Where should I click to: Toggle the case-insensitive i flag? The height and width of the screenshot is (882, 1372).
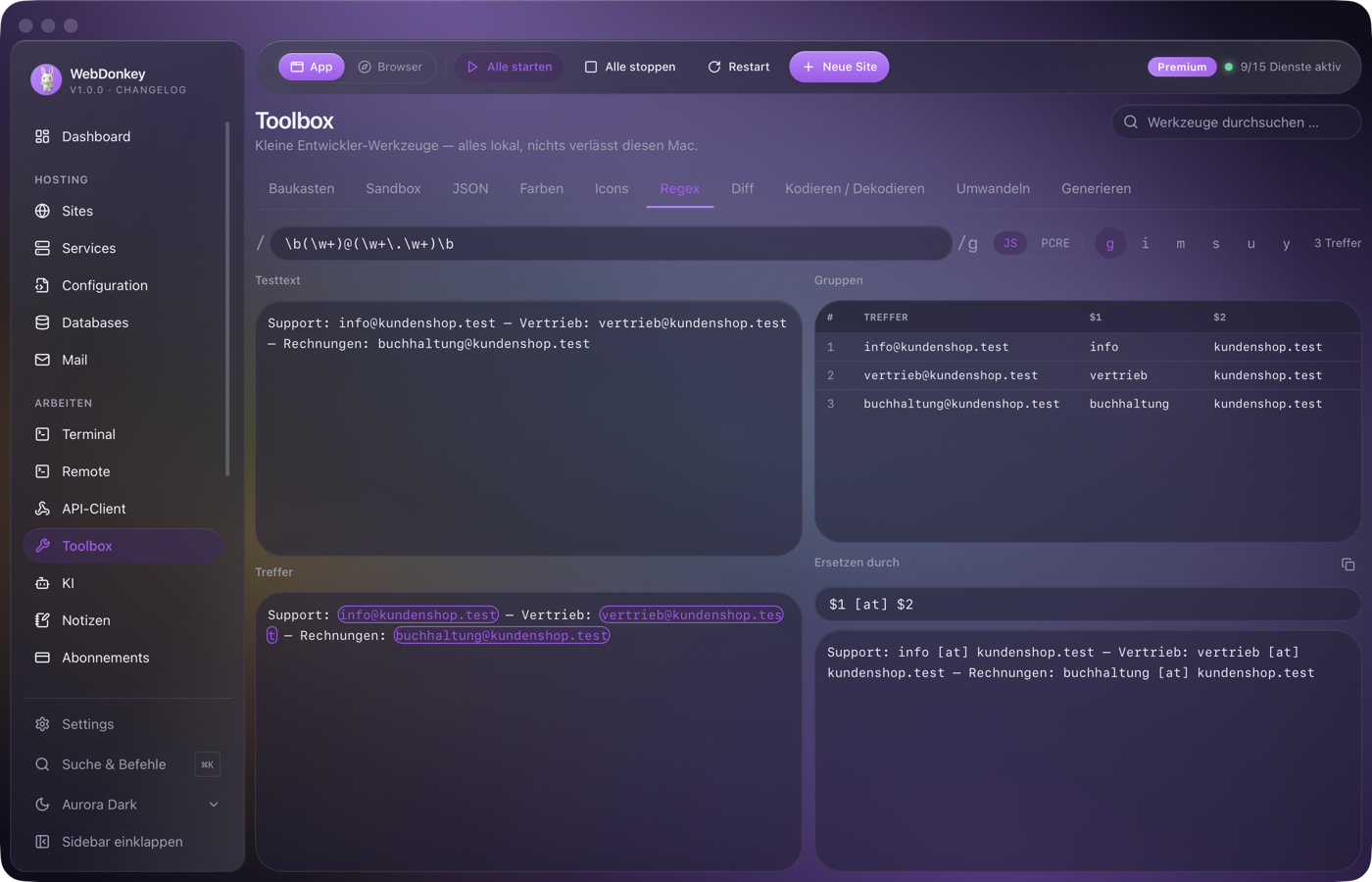pos(1146,244)
